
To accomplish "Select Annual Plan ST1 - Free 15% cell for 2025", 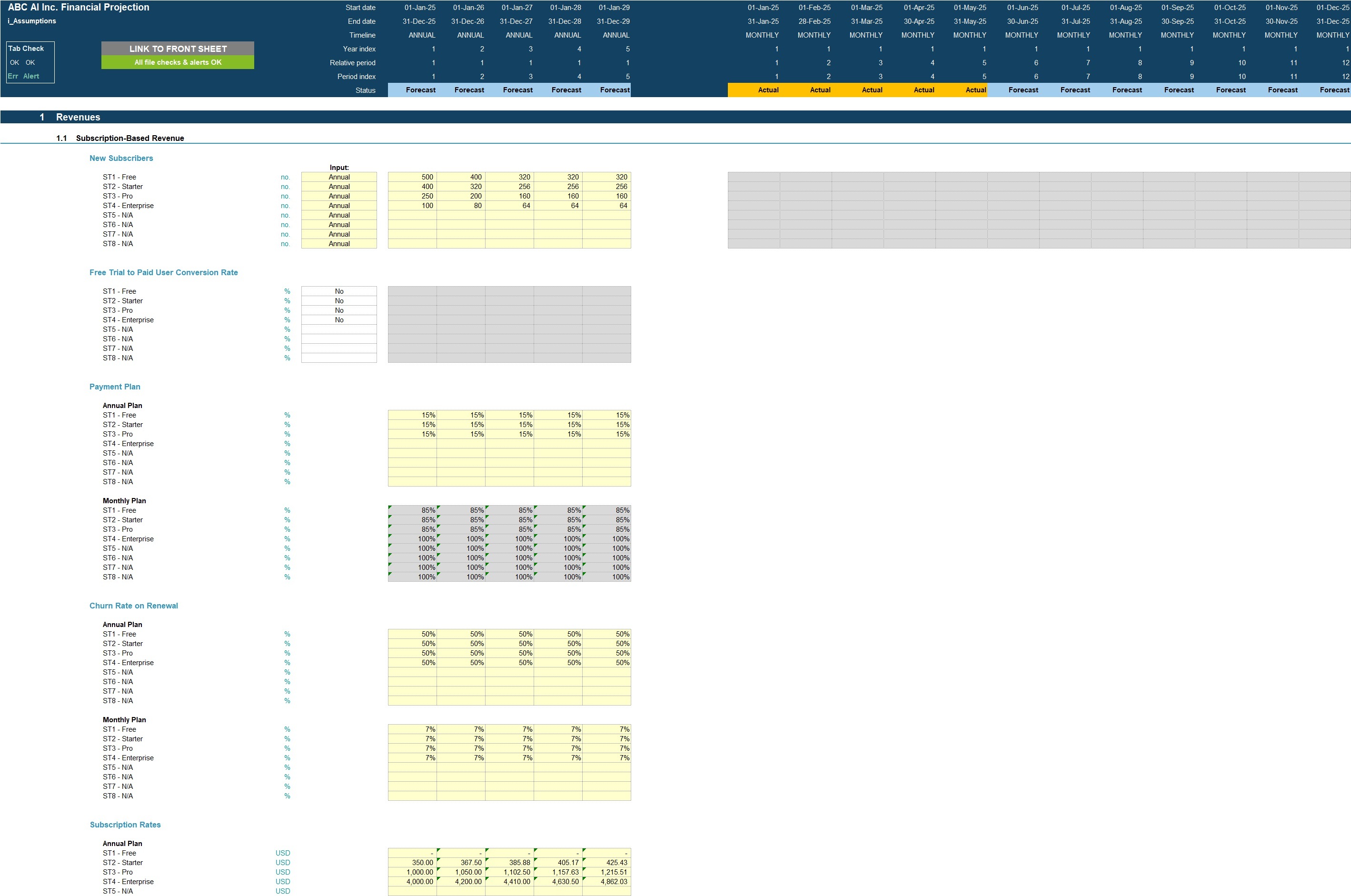I will click(x=412, y=416).
